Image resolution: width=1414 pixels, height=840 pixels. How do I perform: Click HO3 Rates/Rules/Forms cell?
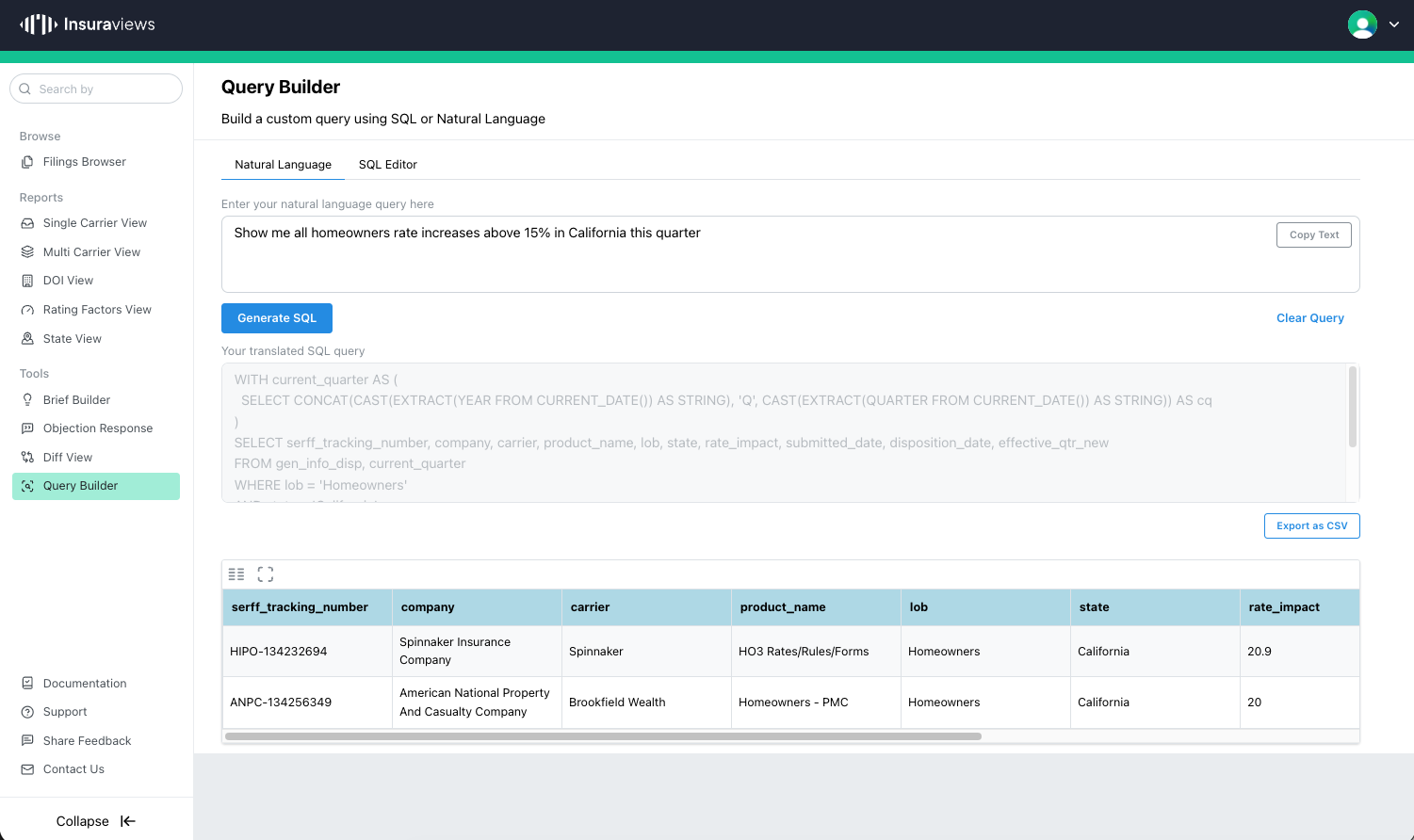816,652
